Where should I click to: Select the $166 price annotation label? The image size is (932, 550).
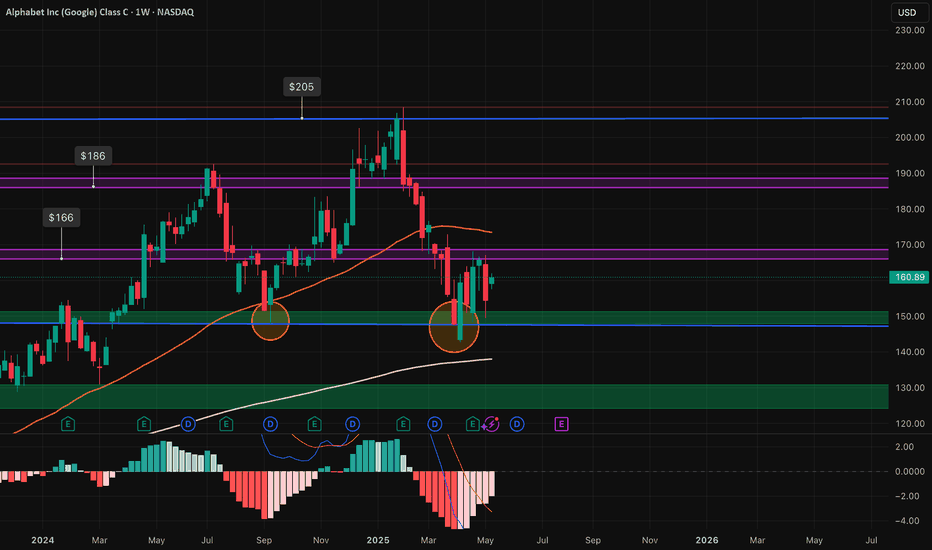61,218
